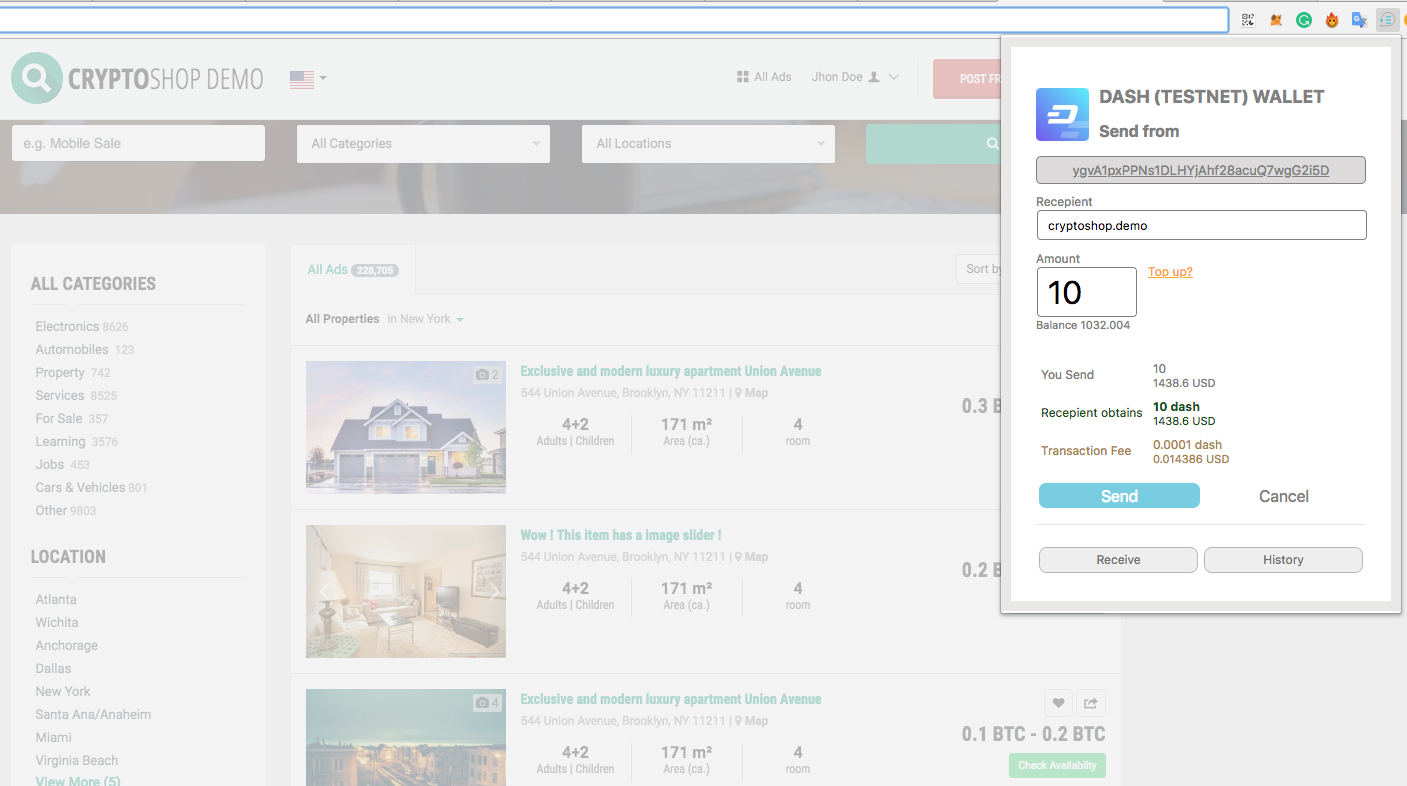
Task: Open the Receive view in the wallet
Action: tap(1118, 560)
